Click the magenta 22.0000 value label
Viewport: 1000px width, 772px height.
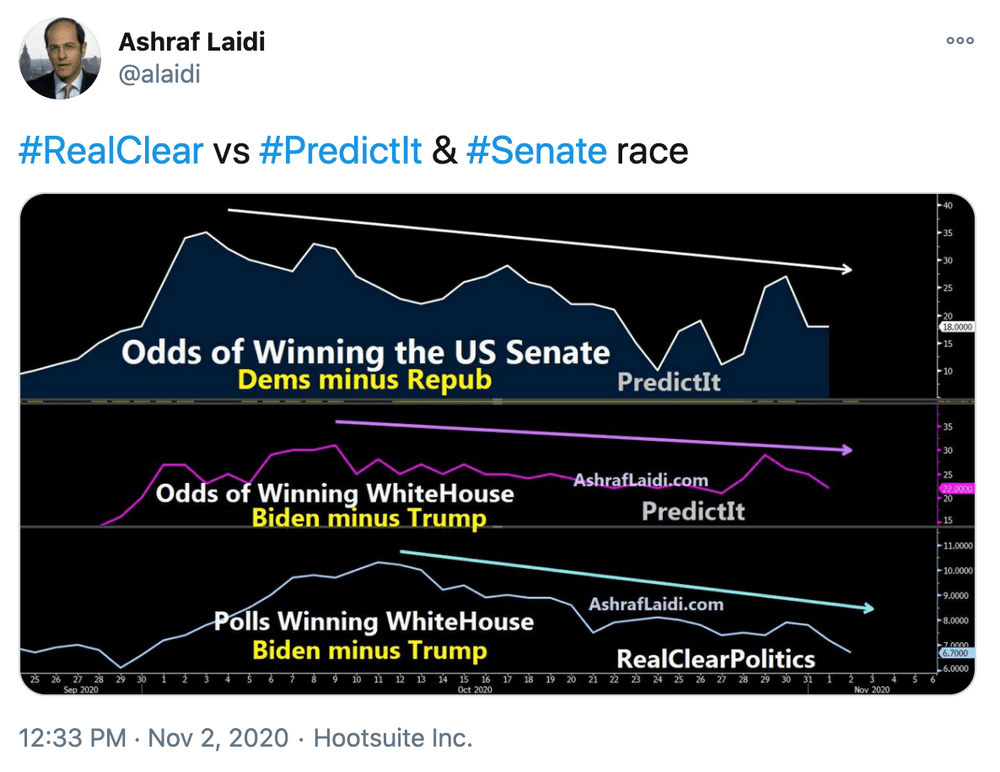coord(957,489)
